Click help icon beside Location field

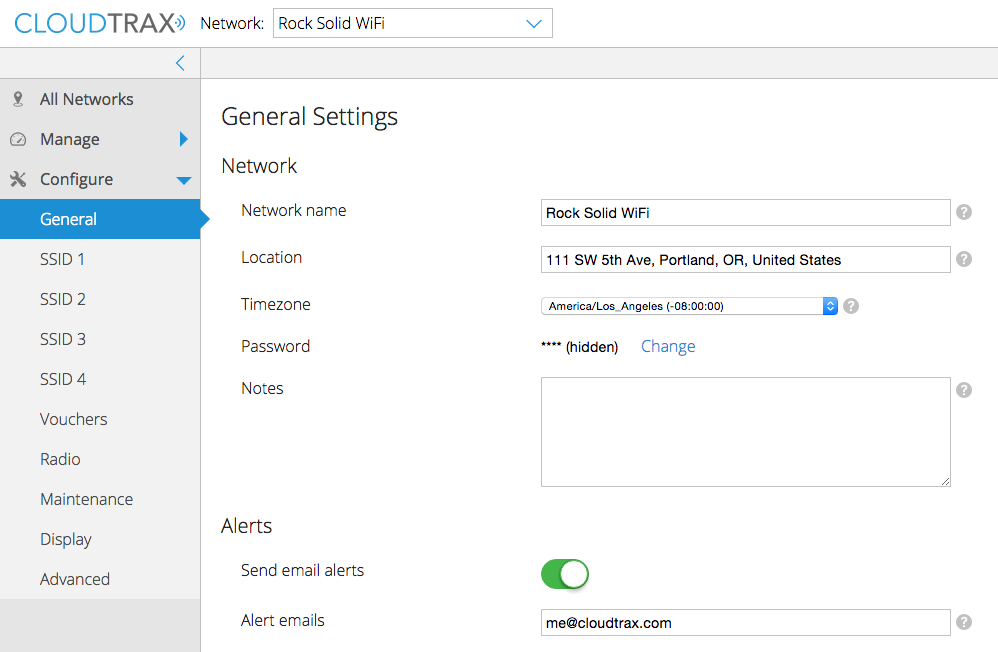[x=964, y=259]
